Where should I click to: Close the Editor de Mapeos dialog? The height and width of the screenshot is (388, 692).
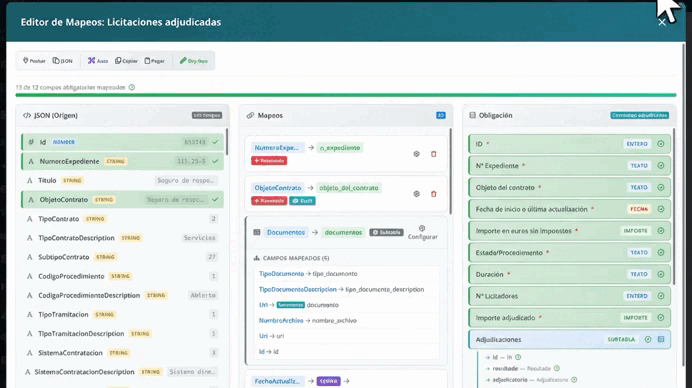coord(662,22)
